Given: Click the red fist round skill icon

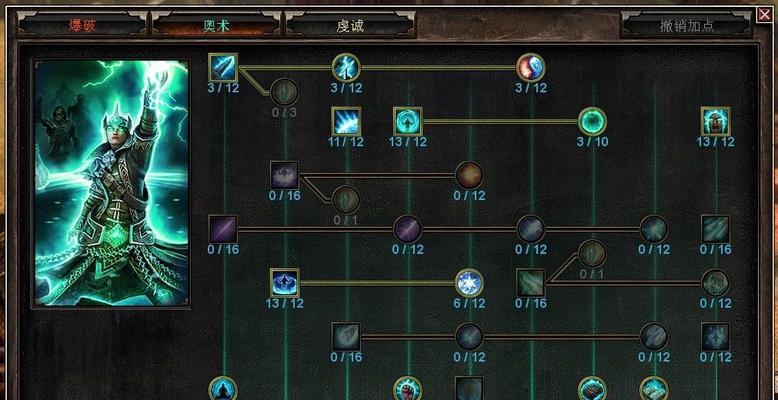Looking at the screenshot, I should [x=407, y=389].
